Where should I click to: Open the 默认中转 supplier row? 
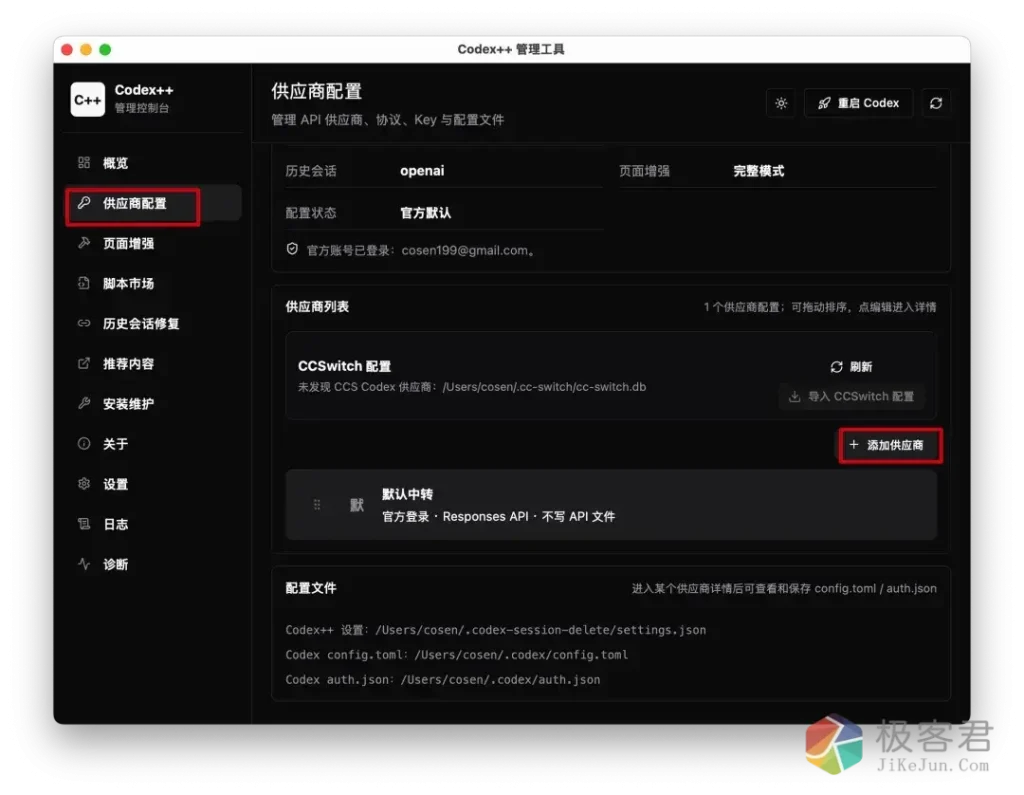pyautogui.click(x=611, y=505)
